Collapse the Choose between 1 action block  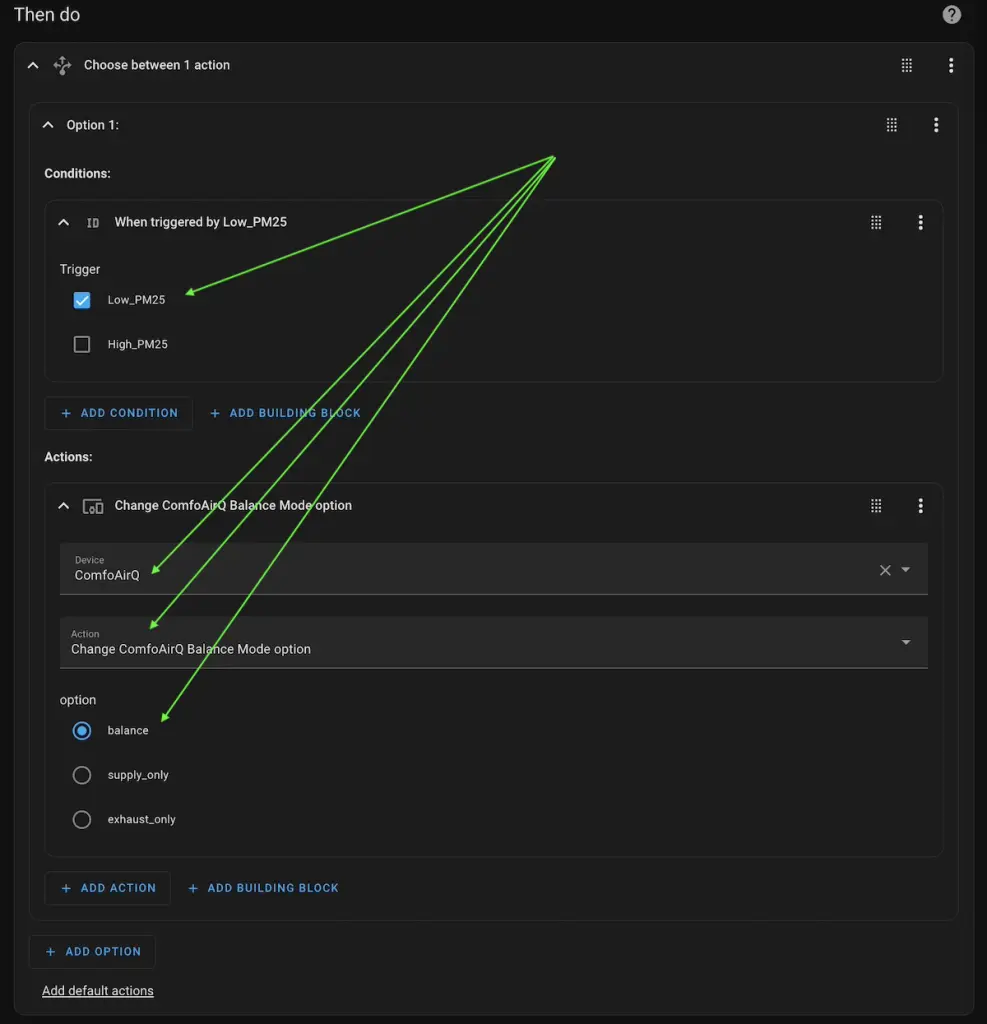[x=33, y=66]
